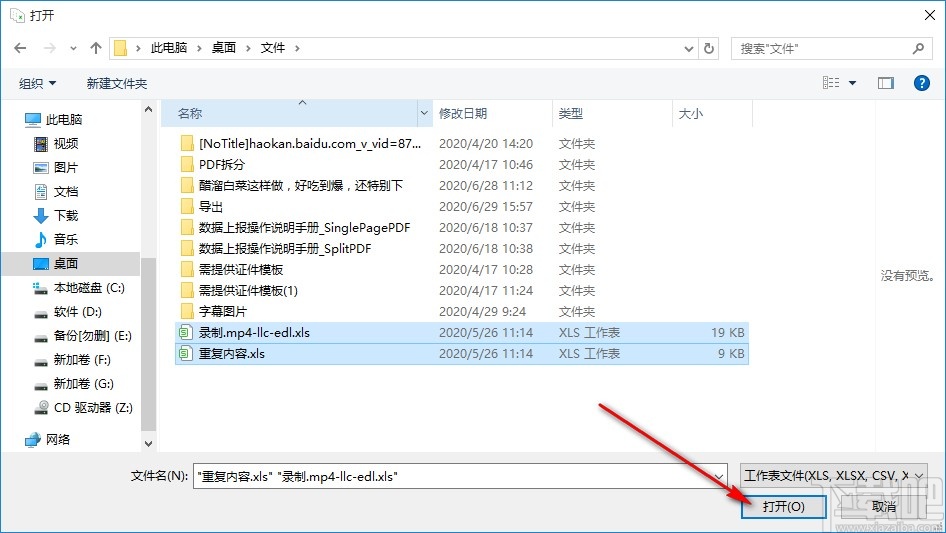Click 19 KB size cell
Image resolution: width=946 pixels, height=533 pixels.
click(x=728, y=333)
